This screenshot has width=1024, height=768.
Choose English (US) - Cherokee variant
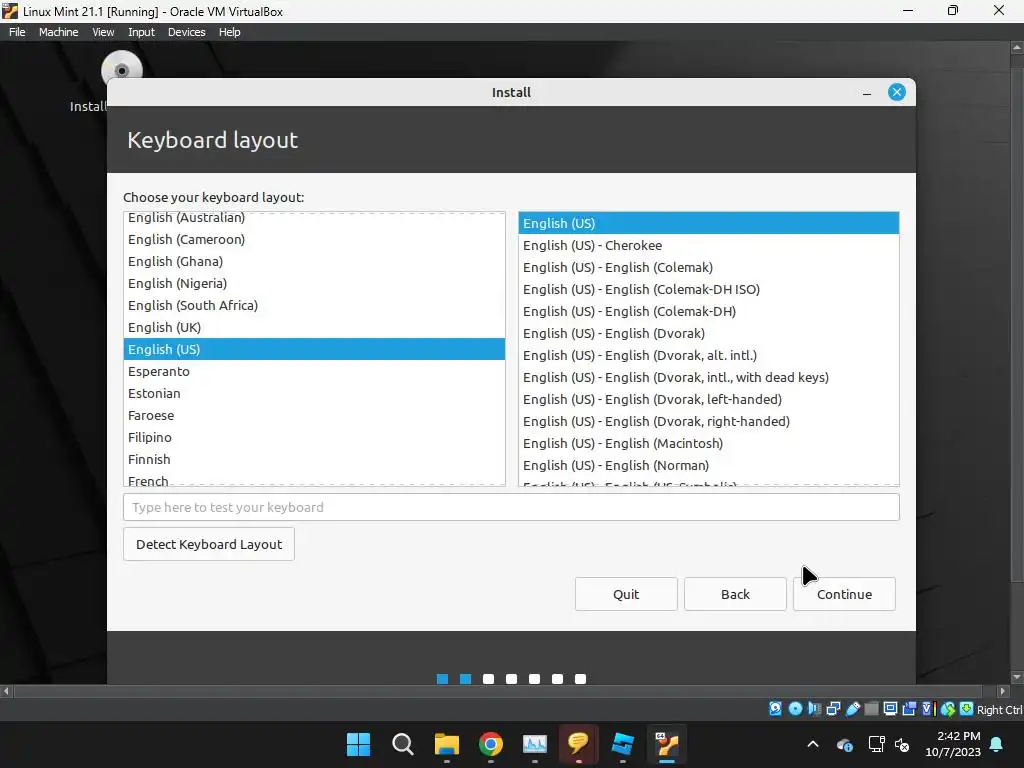[x=709, y=245]
